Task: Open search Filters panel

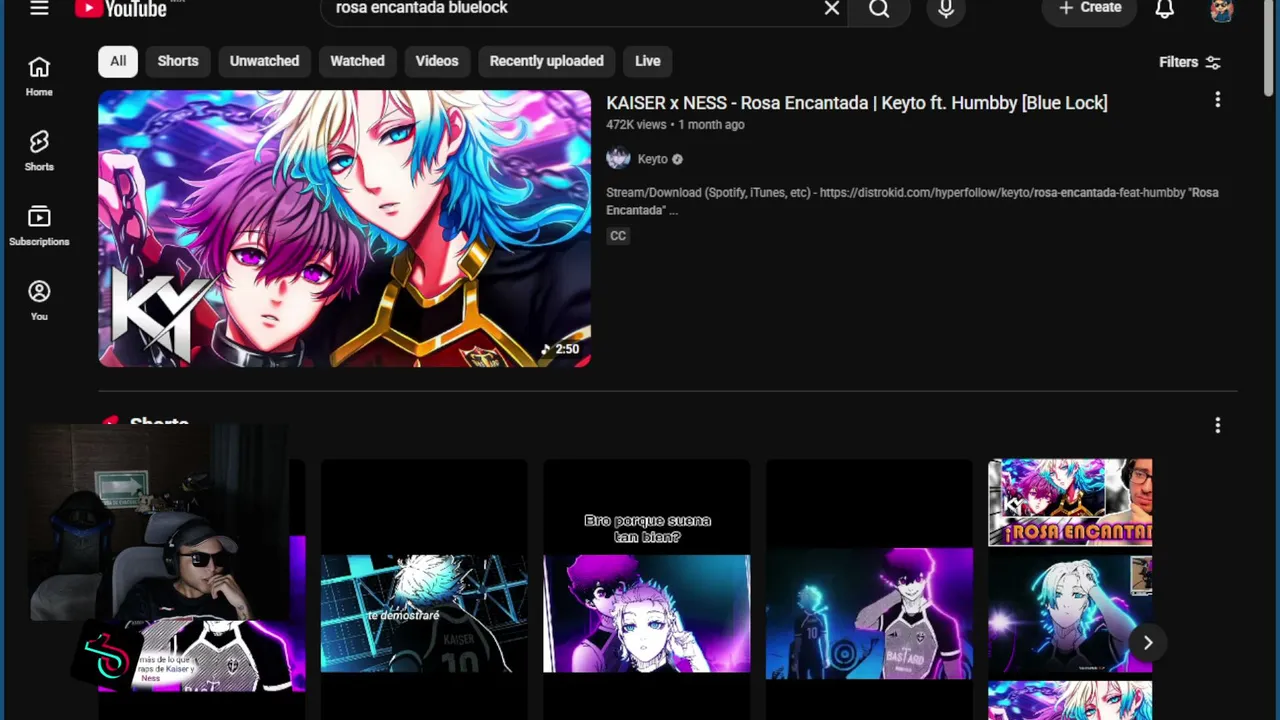Action: pos(1190,62)
